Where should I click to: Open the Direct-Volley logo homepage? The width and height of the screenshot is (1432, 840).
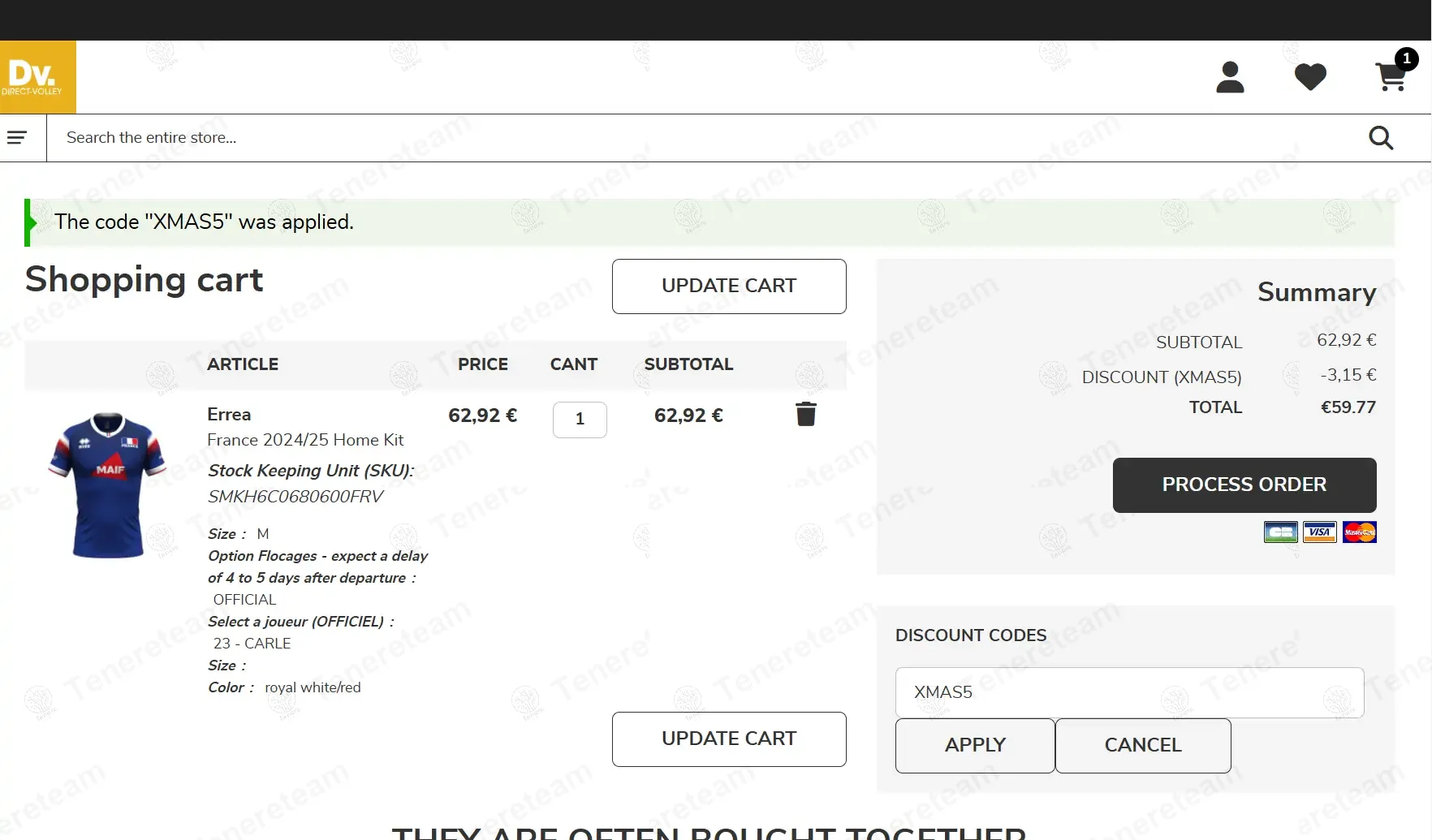coord(38,77)
